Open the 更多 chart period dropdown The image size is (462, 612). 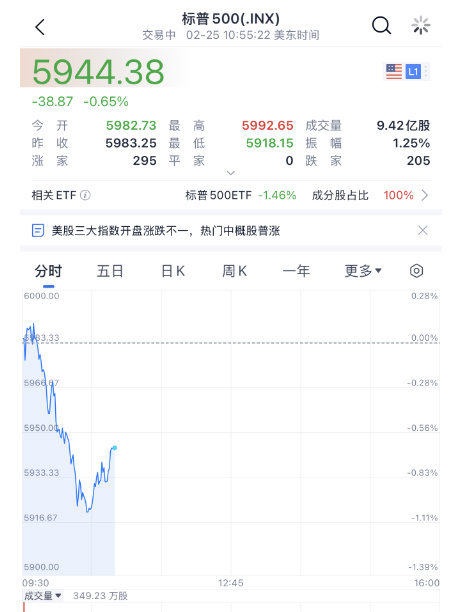363,270
